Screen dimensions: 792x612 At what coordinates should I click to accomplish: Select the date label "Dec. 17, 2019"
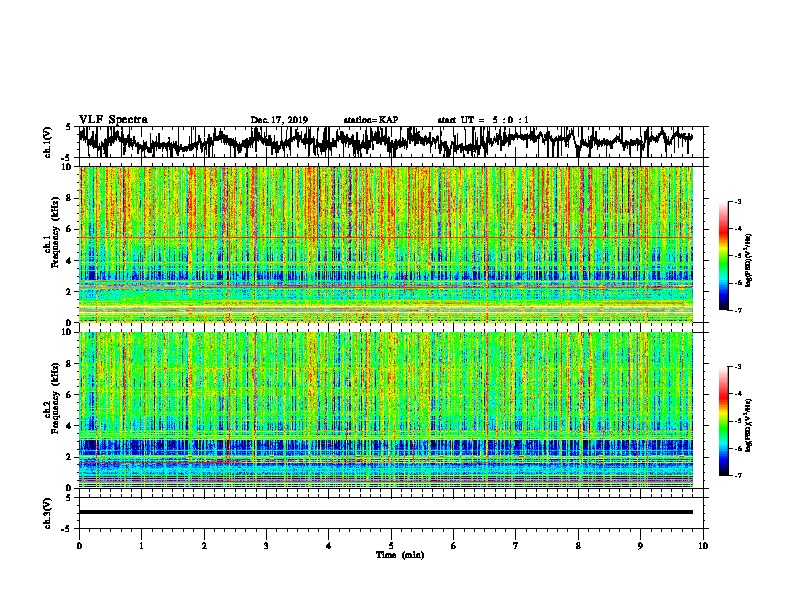point(279,120)
